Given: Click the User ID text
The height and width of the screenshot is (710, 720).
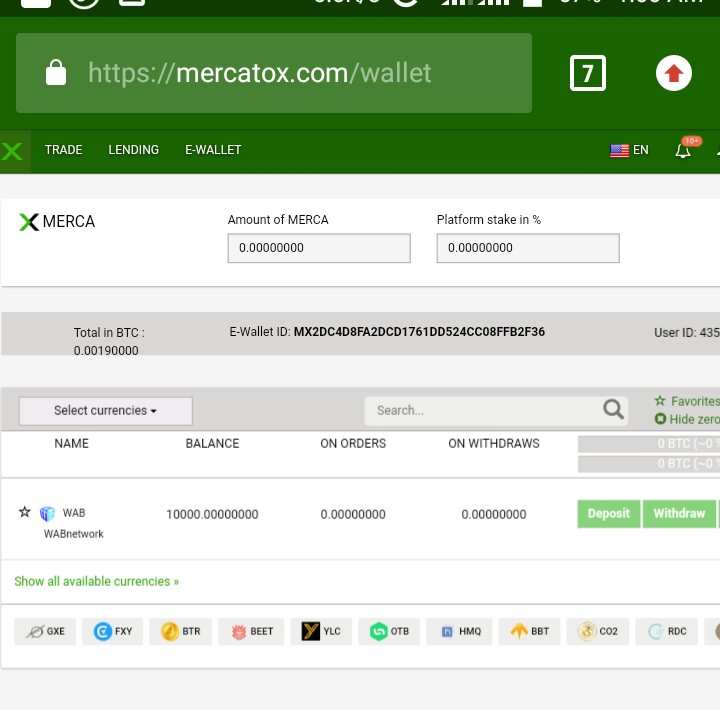Looking at the screenshot, I should point(687,332).
